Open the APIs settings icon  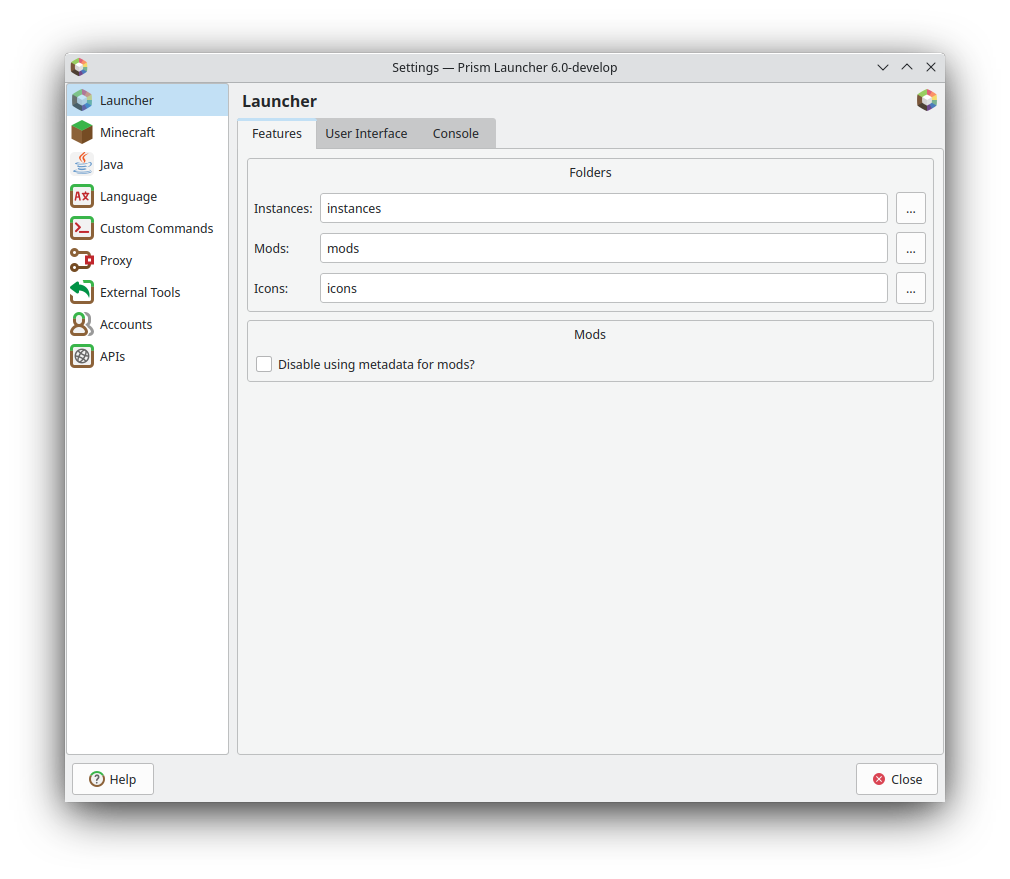82,356
